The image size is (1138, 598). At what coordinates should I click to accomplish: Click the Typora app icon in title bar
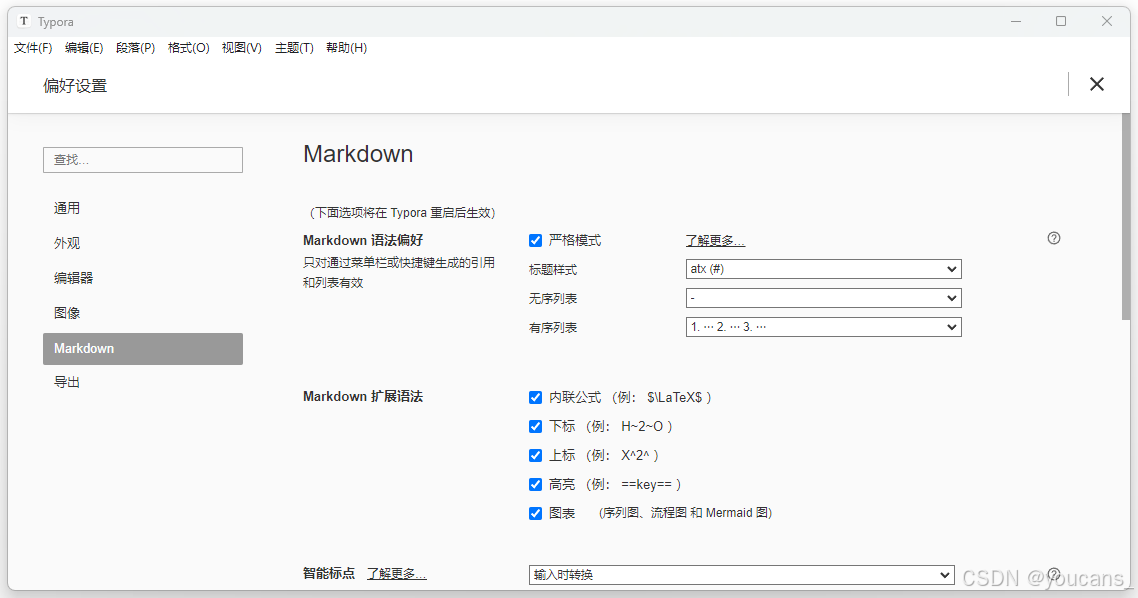[x=24, y=21]
